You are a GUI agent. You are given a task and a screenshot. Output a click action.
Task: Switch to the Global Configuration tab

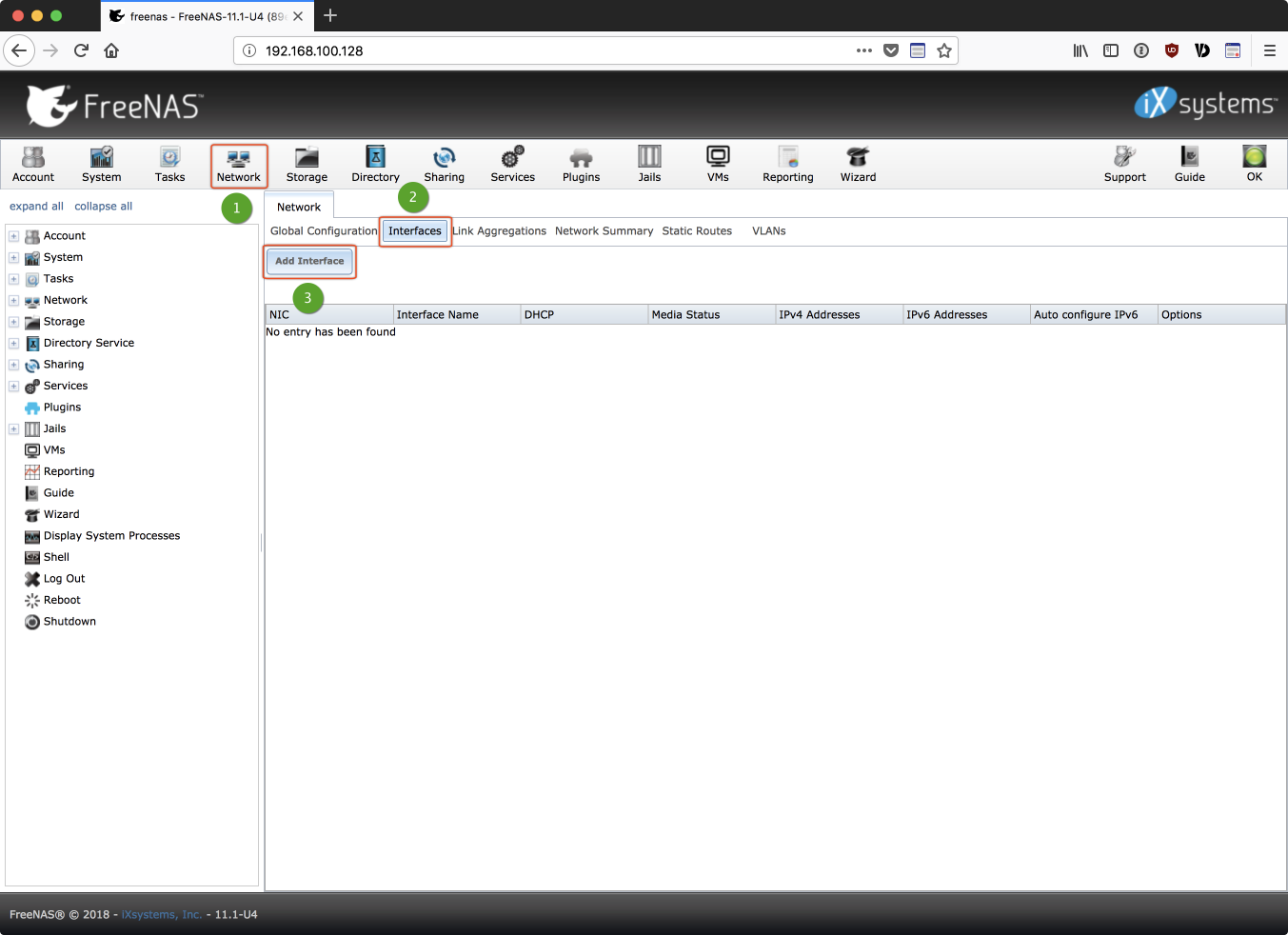(324, 231)
